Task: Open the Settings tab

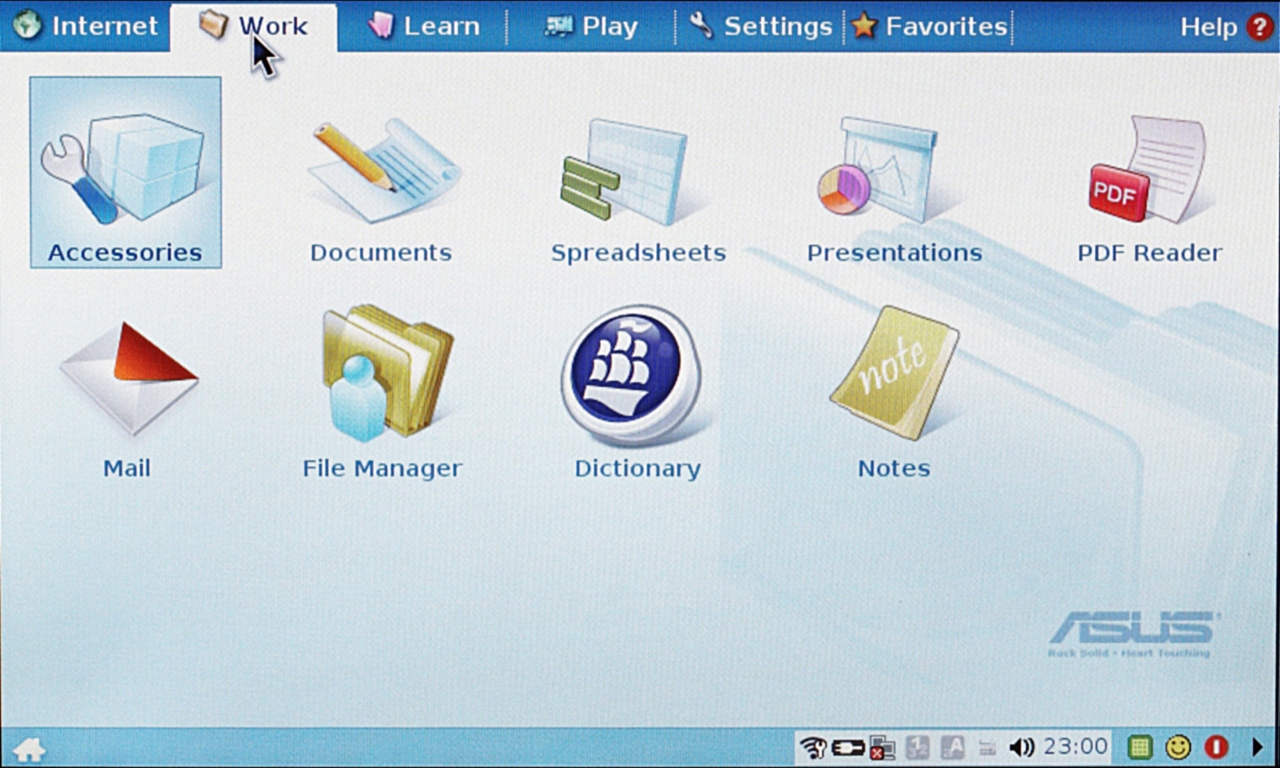Action: point(761,26)
